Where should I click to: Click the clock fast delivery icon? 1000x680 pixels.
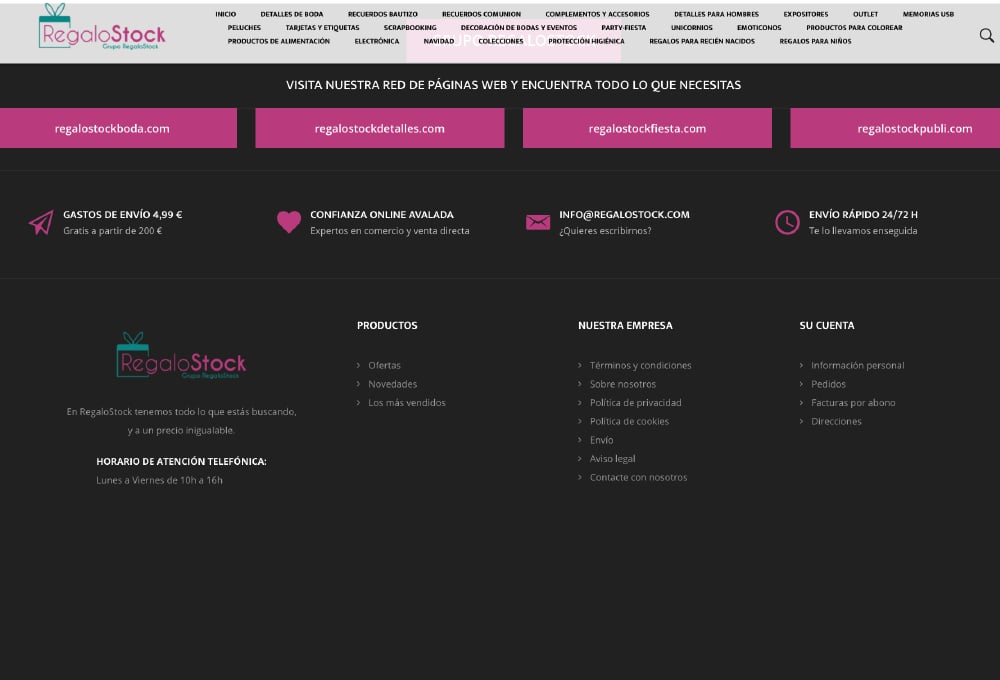click(787, 222)
